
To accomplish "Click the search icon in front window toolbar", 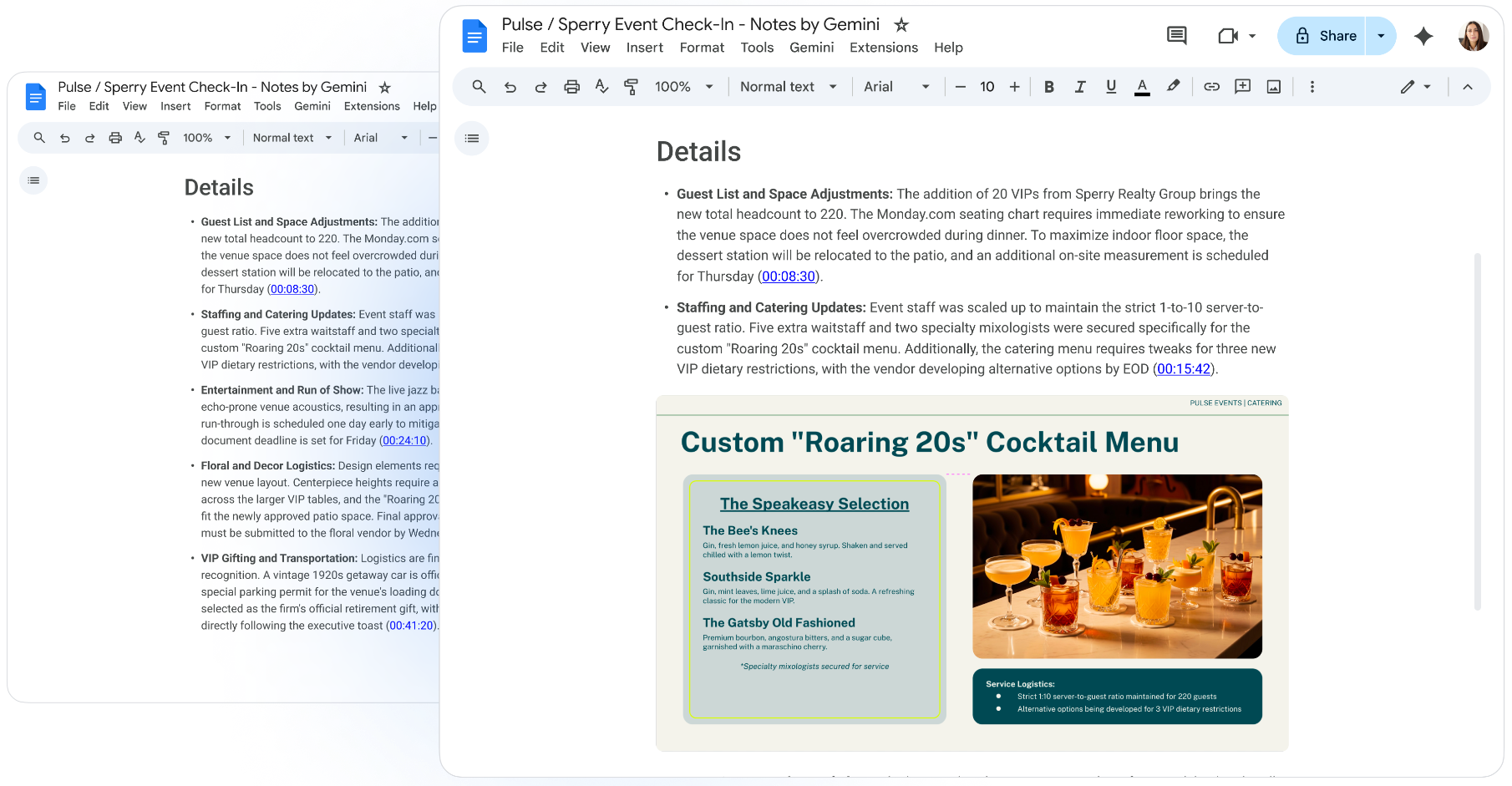I will pos(479,87).
